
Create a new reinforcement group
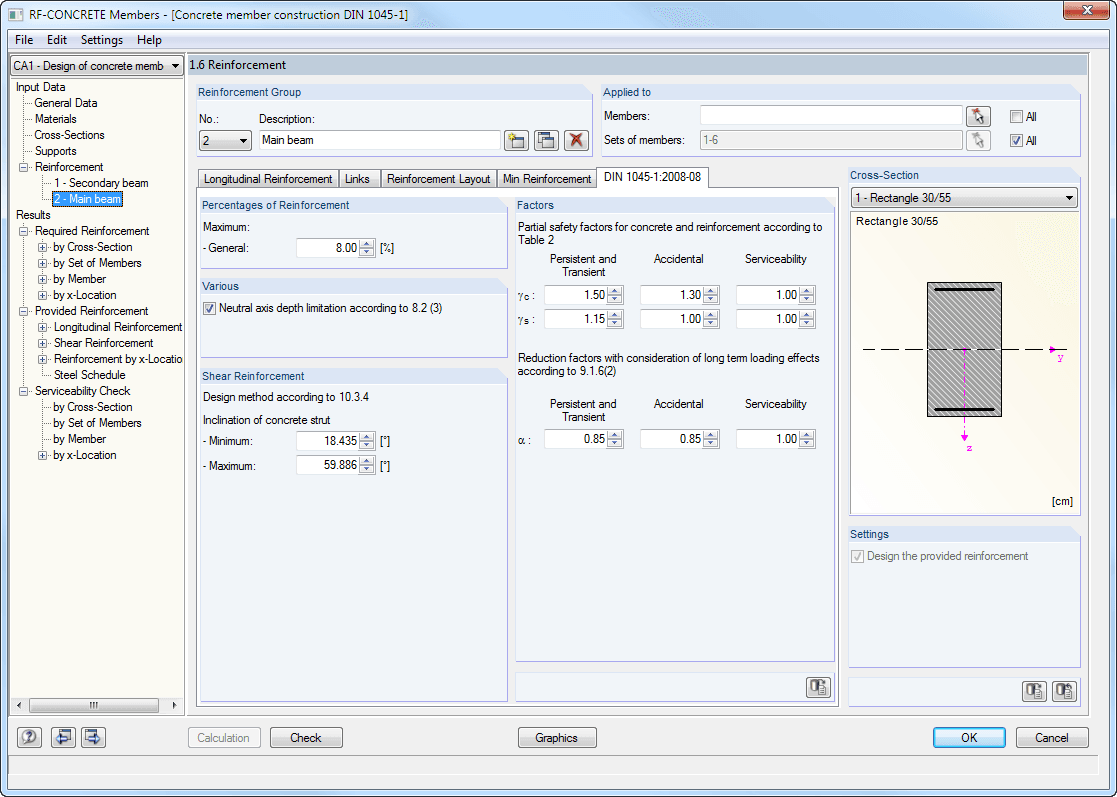pos(516,140)
